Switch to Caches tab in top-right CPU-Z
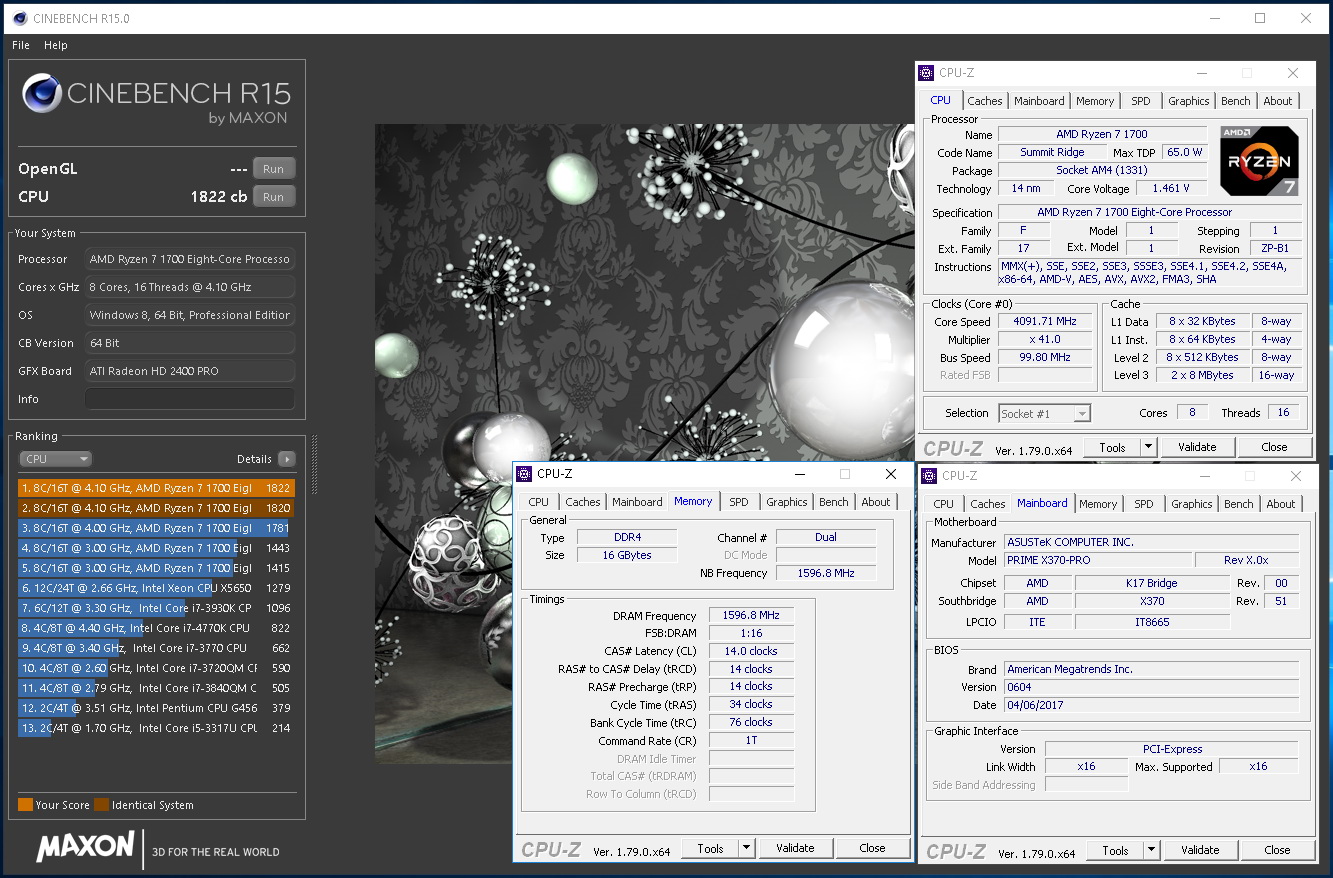 click(984, 101)
